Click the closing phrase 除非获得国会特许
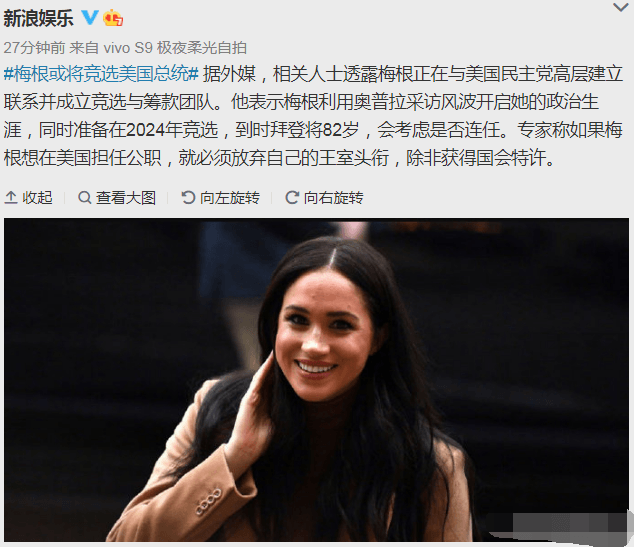 [476, 158]
